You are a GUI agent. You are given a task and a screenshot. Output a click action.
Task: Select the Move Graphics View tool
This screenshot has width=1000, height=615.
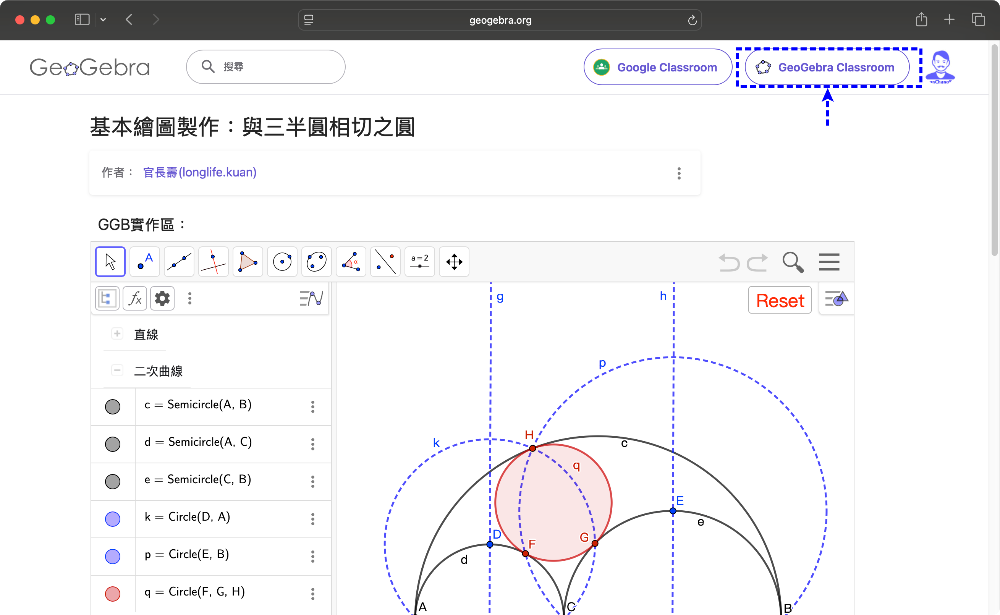pyautogui.click(x=455, y=262)
